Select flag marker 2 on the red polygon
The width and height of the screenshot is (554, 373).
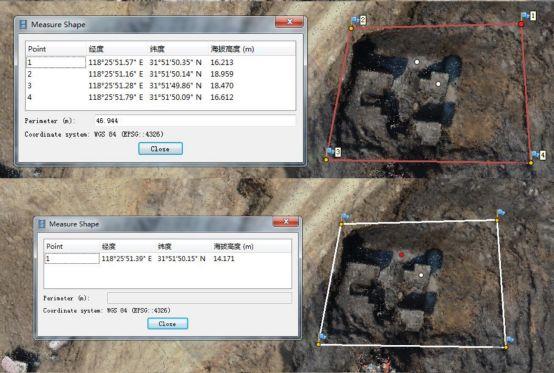(359, 20)
